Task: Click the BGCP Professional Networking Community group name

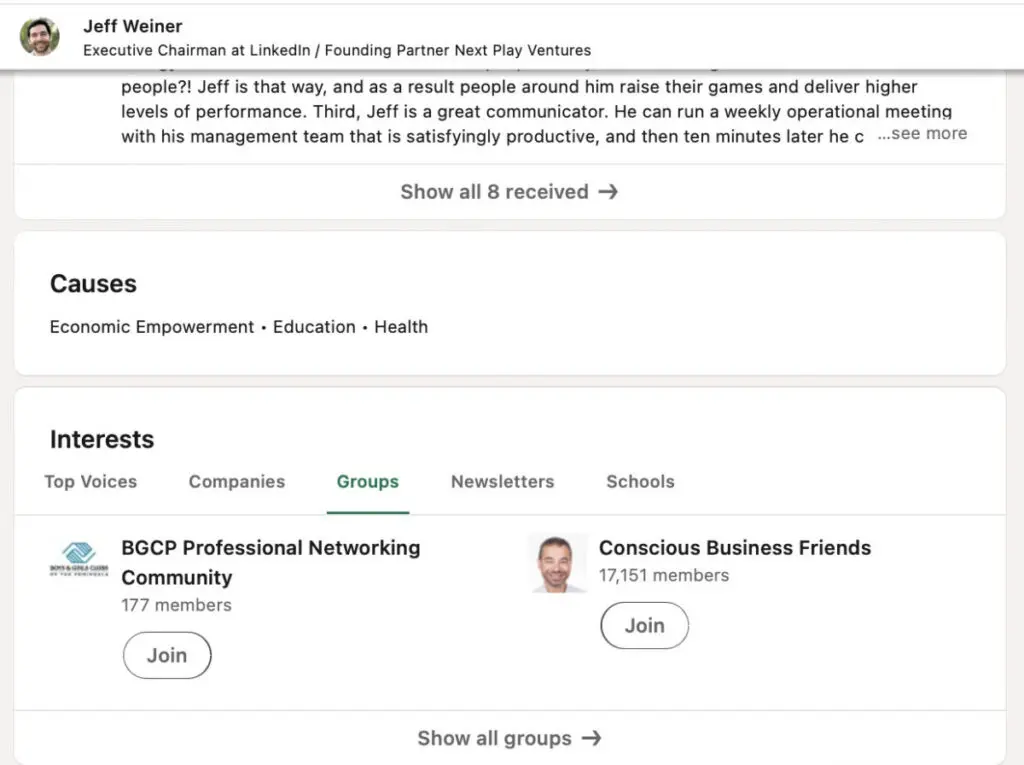Action: 271,548
